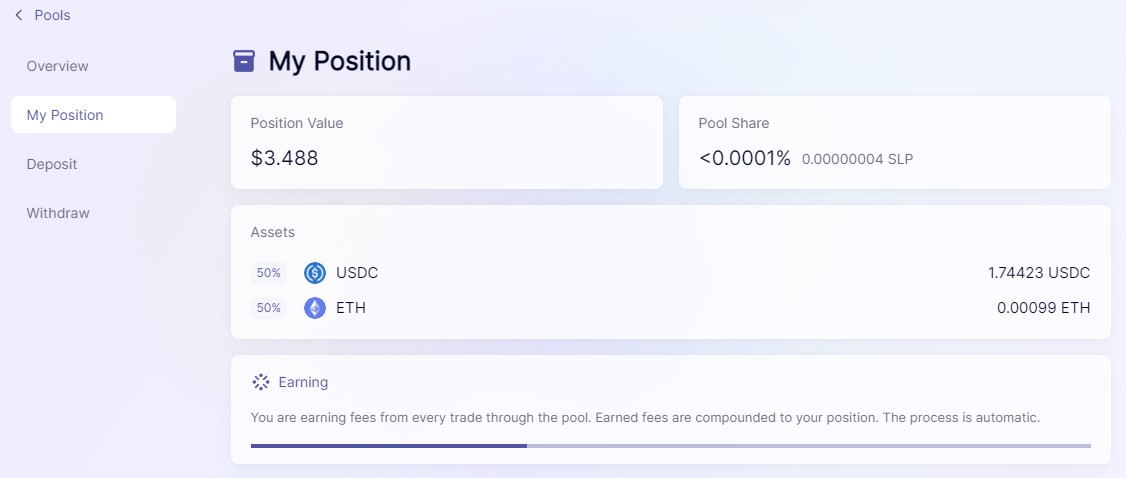Click the My Position archive box icon
Screen dimensions: 1126x478
point(244,61)
